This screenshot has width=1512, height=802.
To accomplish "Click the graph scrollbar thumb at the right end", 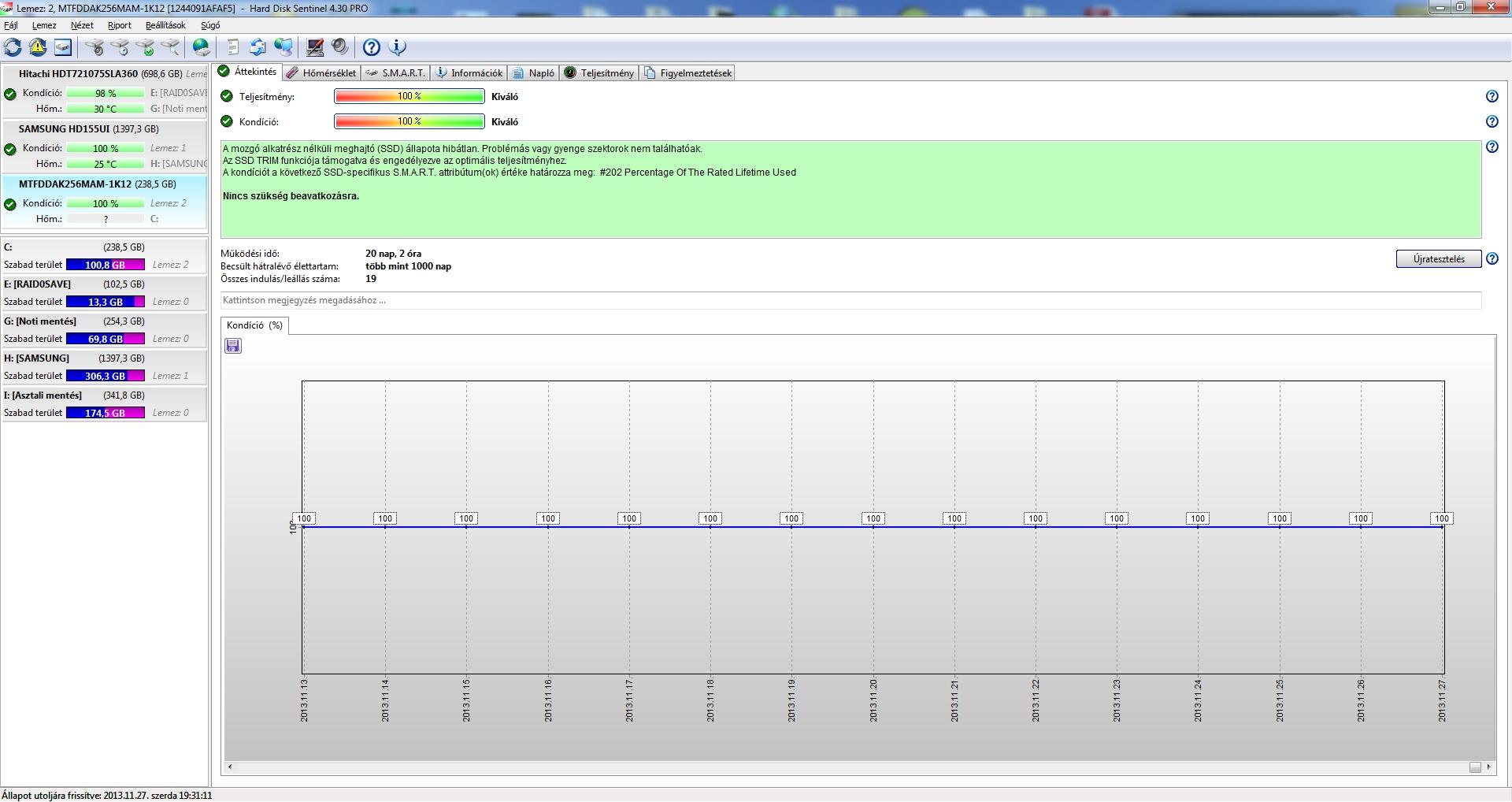I will click(x=1475, y=767).
